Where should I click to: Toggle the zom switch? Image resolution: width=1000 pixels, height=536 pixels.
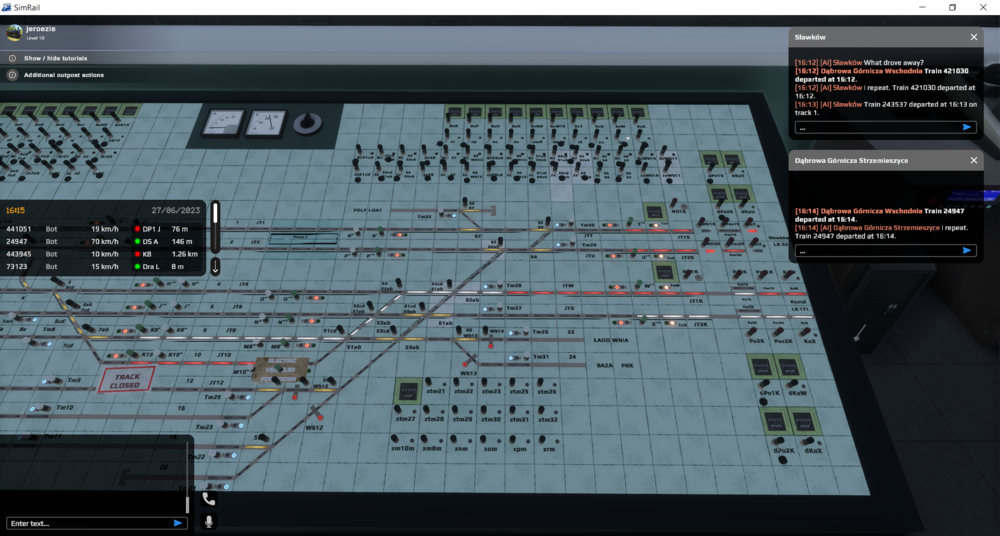[483, 438]
